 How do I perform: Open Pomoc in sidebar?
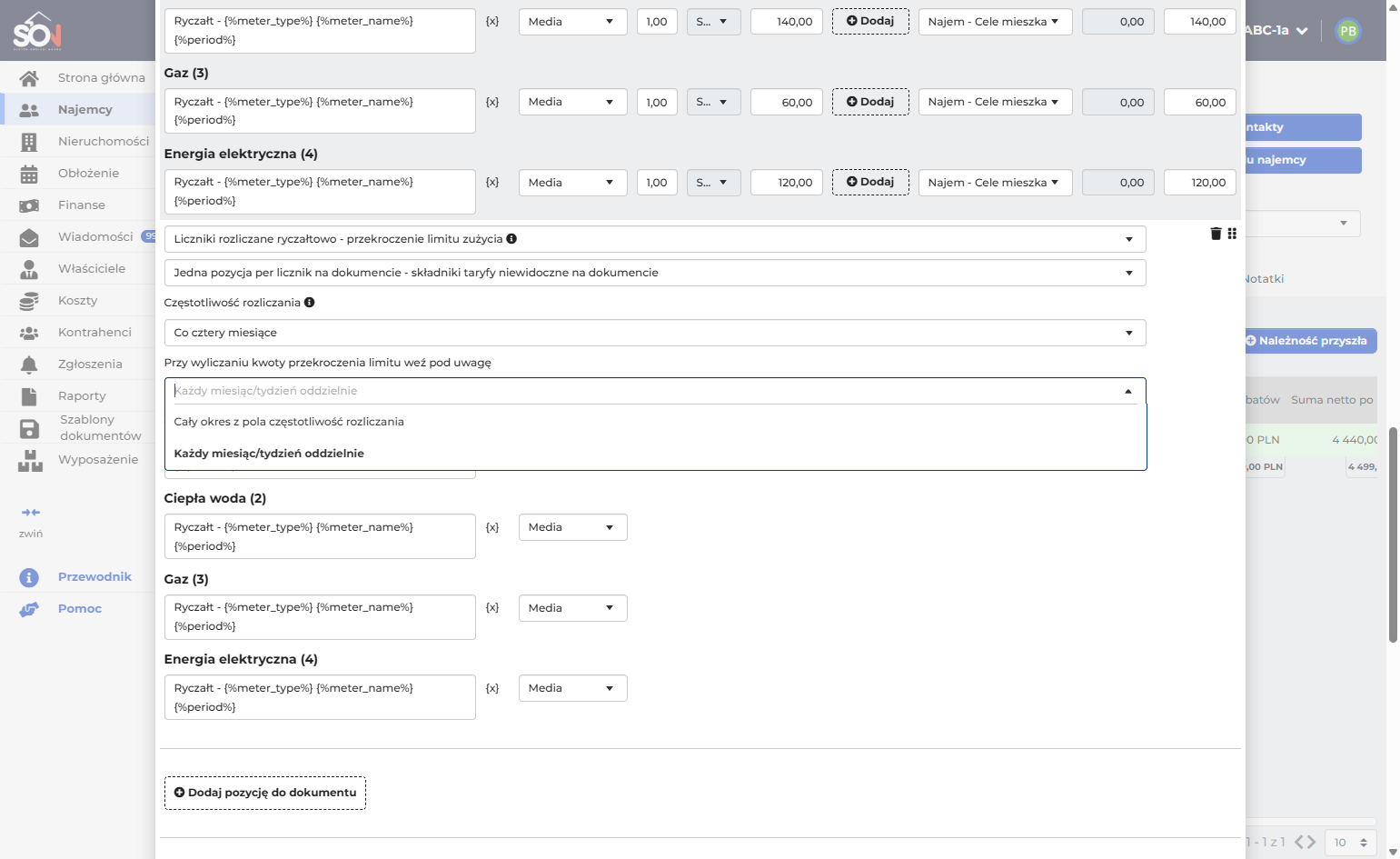tap(80, 609)
